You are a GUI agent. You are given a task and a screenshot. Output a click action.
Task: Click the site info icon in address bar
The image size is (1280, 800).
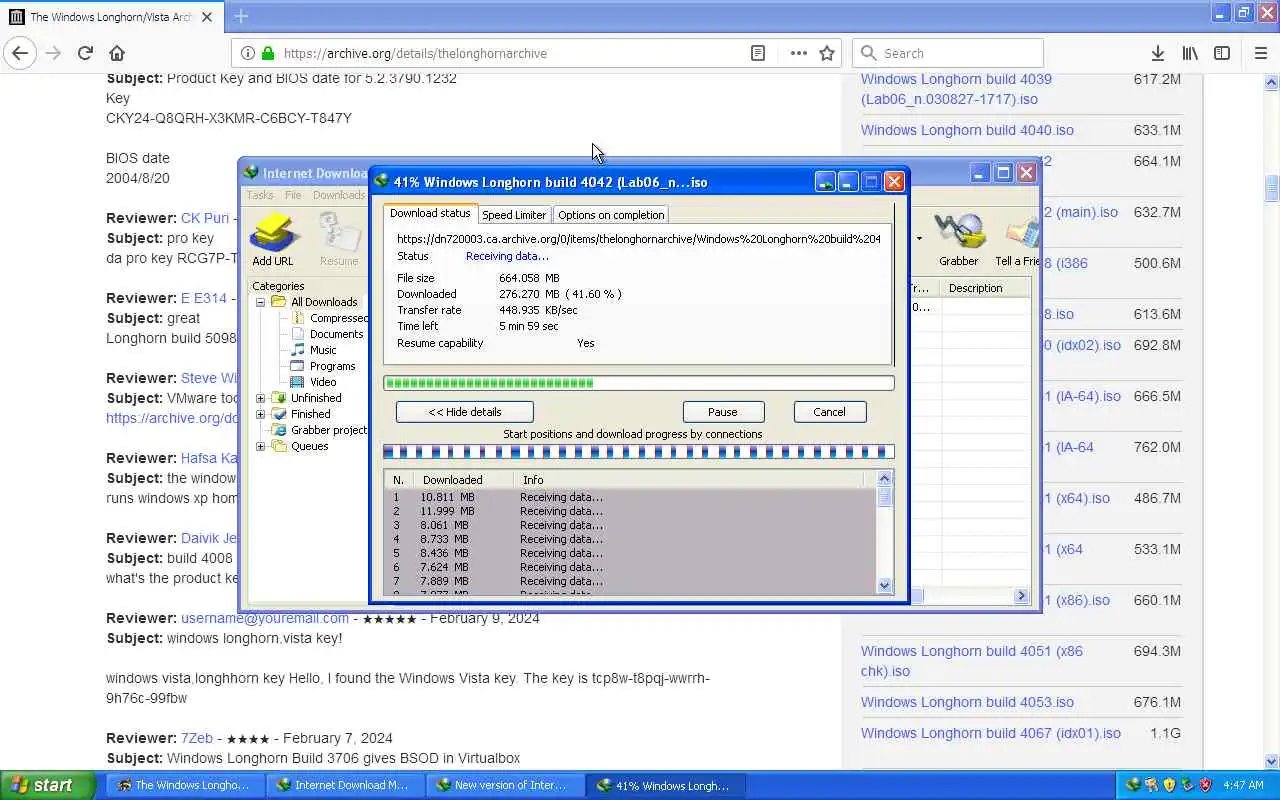tap(247, 53)
